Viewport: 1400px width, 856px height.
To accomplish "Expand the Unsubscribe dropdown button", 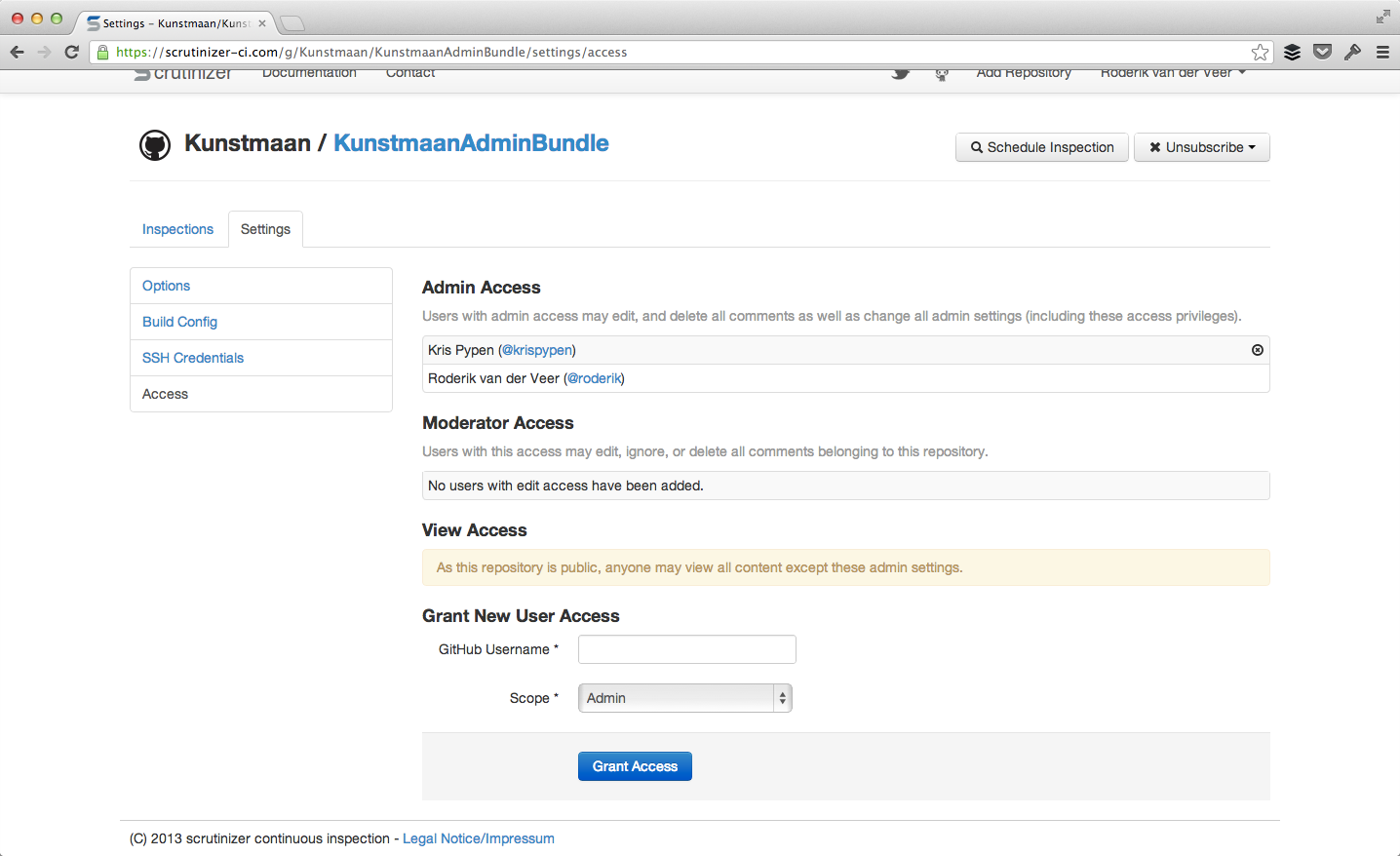I will (x=1202, y=147).
